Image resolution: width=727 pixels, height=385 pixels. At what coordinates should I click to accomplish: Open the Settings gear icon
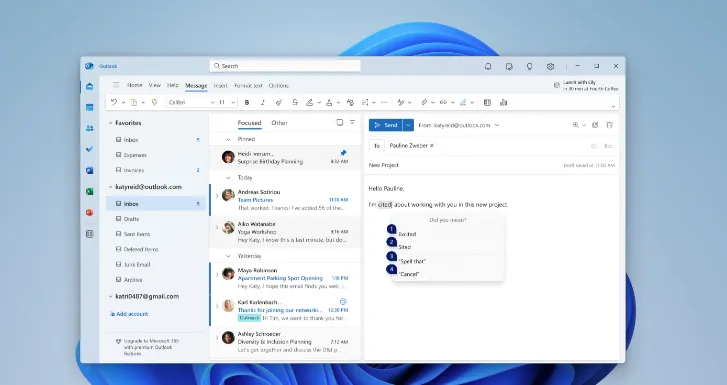click(550, 66)
